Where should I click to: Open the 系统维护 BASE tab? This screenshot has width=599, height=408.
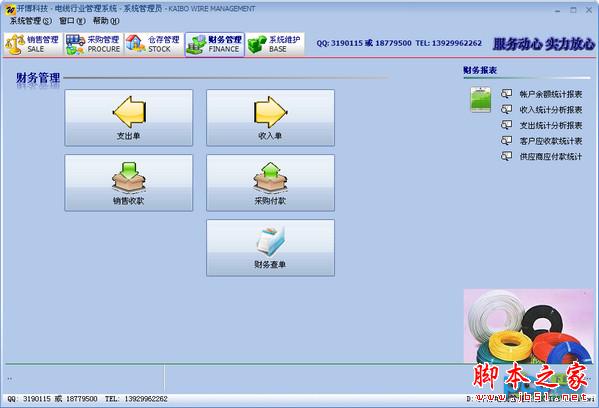275,44
